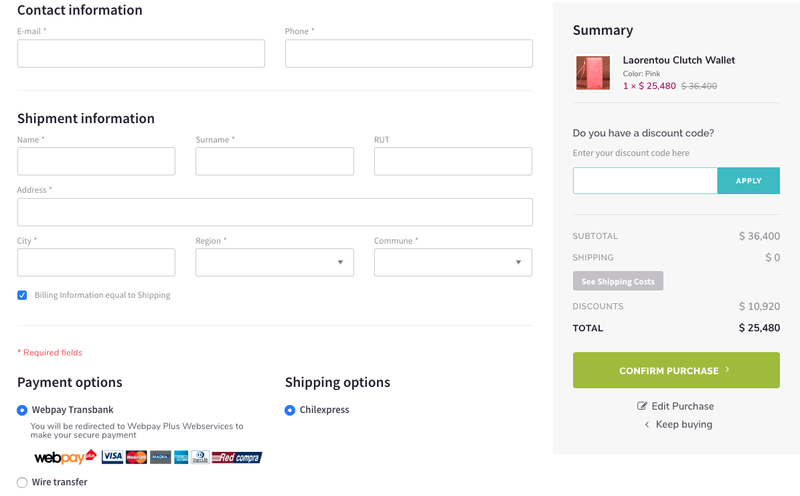Screen dimensions: 800x496
Task: Click the Visa card icon
Action: pyautogui.click(x=112, y=457)
